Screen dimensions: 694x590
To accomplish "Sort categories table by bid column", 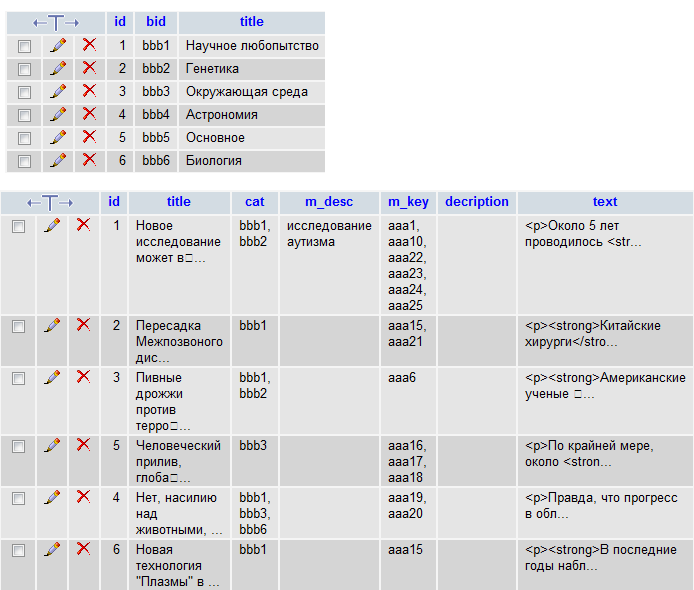I will tap(156, 22).
